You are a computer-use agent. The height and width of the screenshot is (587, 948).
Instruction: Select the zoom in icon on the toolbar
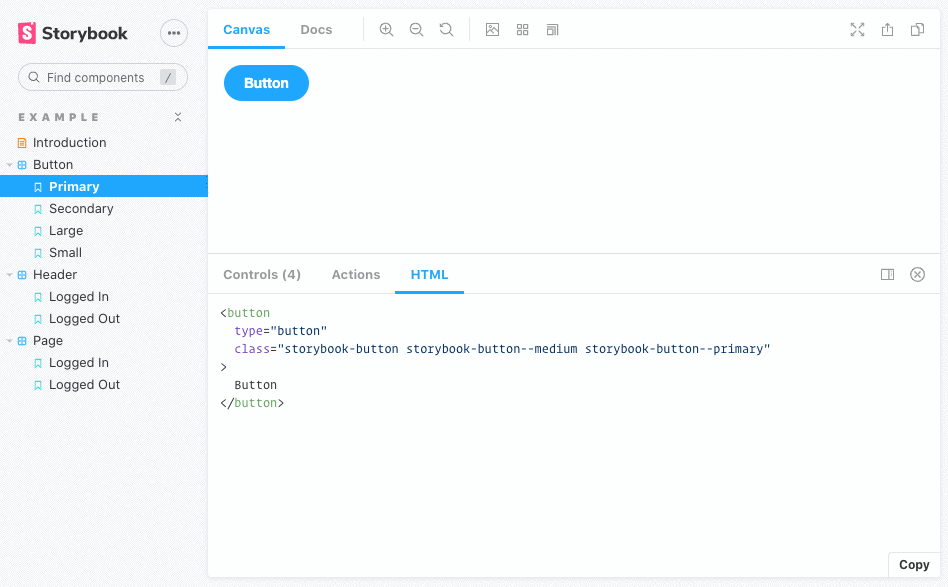click(x=387, y=30)
